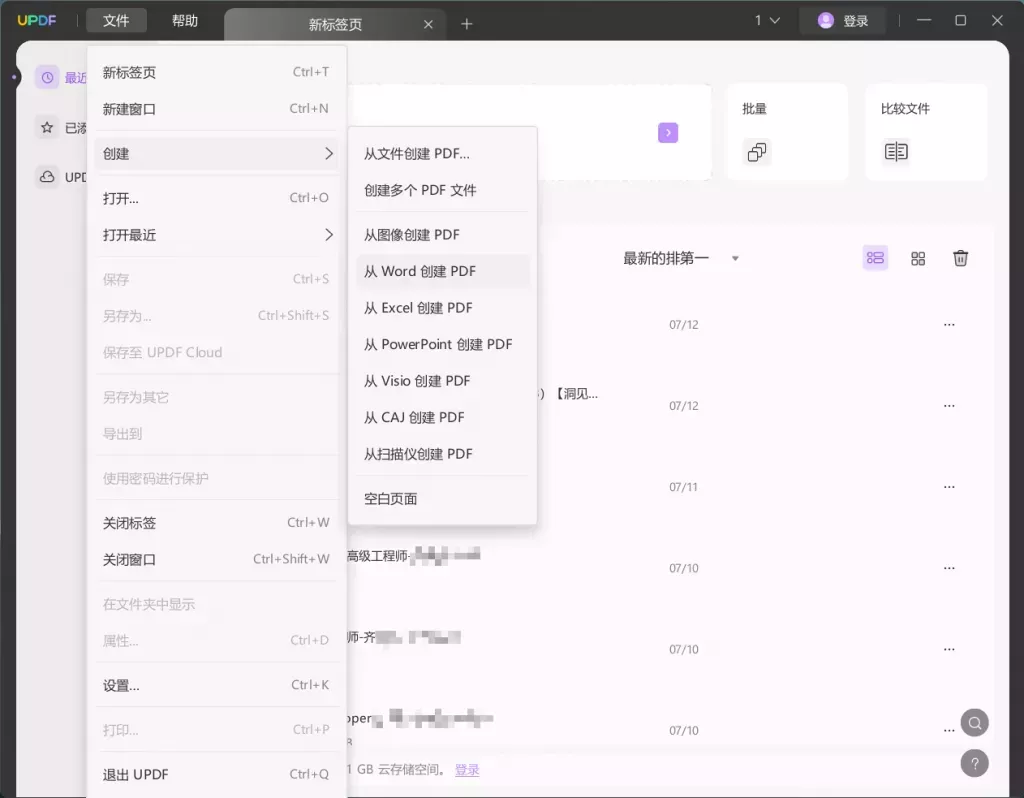Switch to list view layout
The width and height of the screenshot is (1024, 798).
click(x=875, y=258)
